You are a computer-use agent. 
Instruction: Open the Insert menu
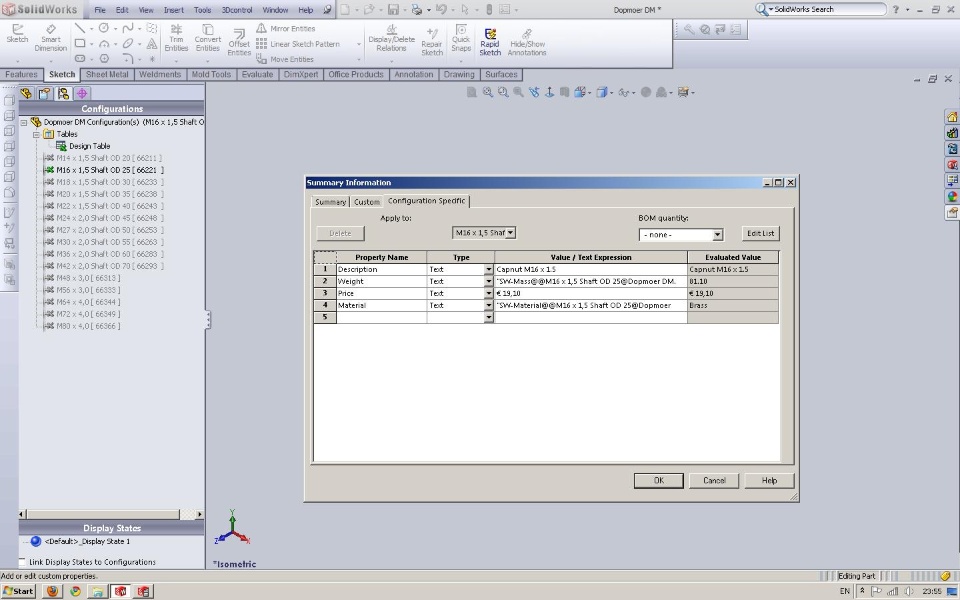tap(173, 10)
